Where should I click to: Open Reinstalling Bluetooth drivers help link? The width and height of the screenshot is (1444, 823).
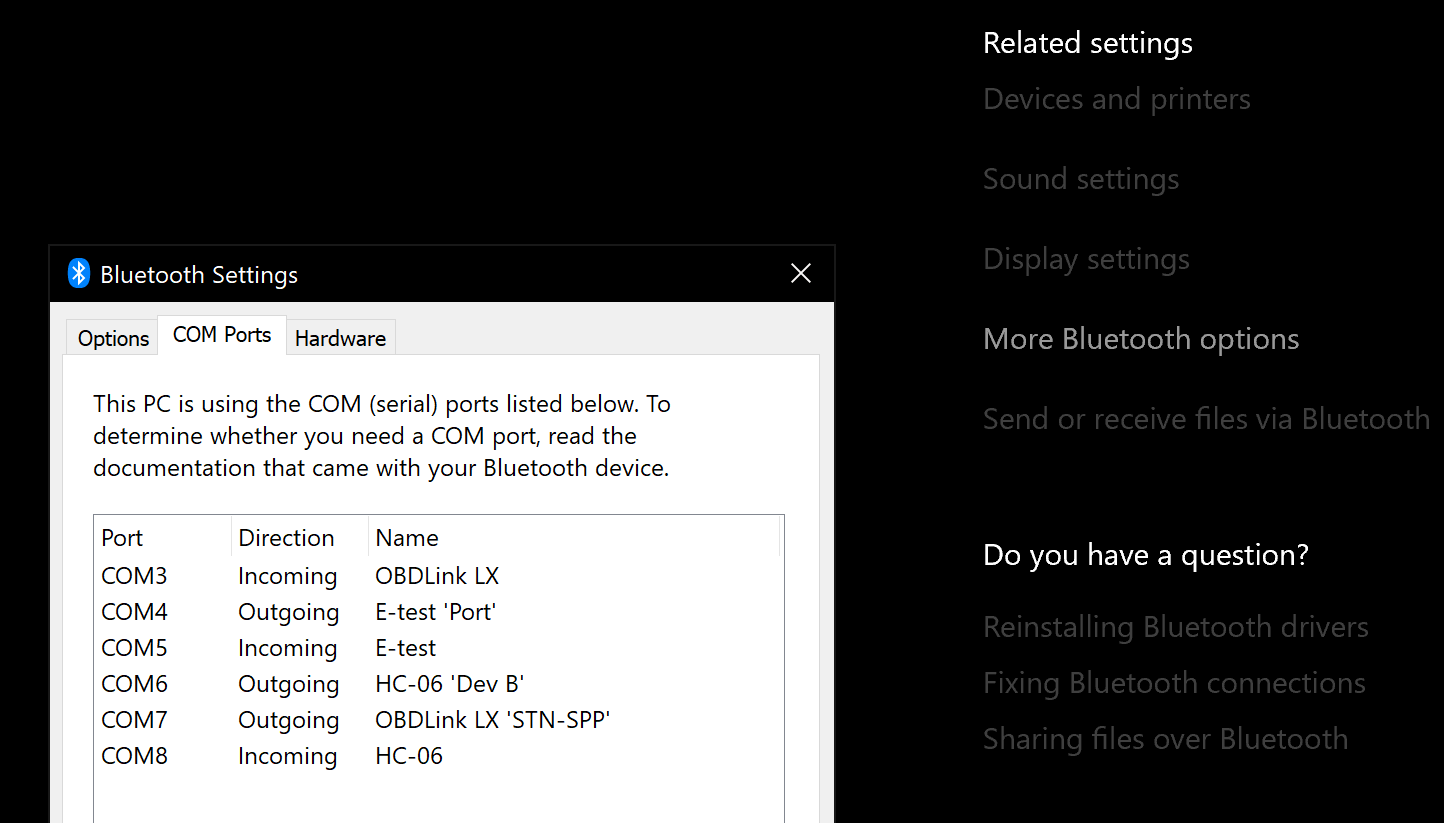click(1176, 627)
